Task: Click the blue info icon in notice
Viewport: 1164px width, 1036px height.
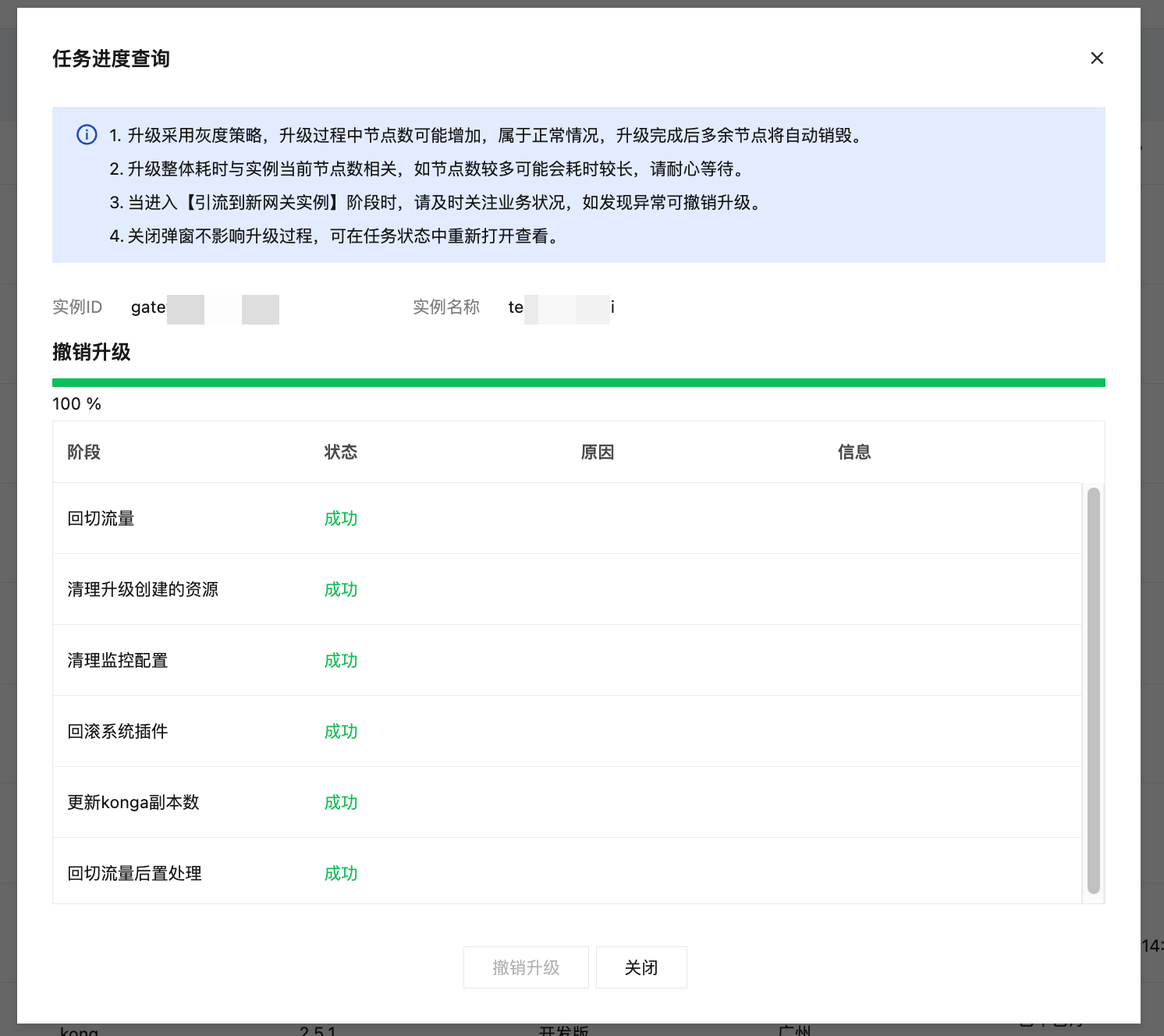Action: pyautogui.click(x=87, y=135)
